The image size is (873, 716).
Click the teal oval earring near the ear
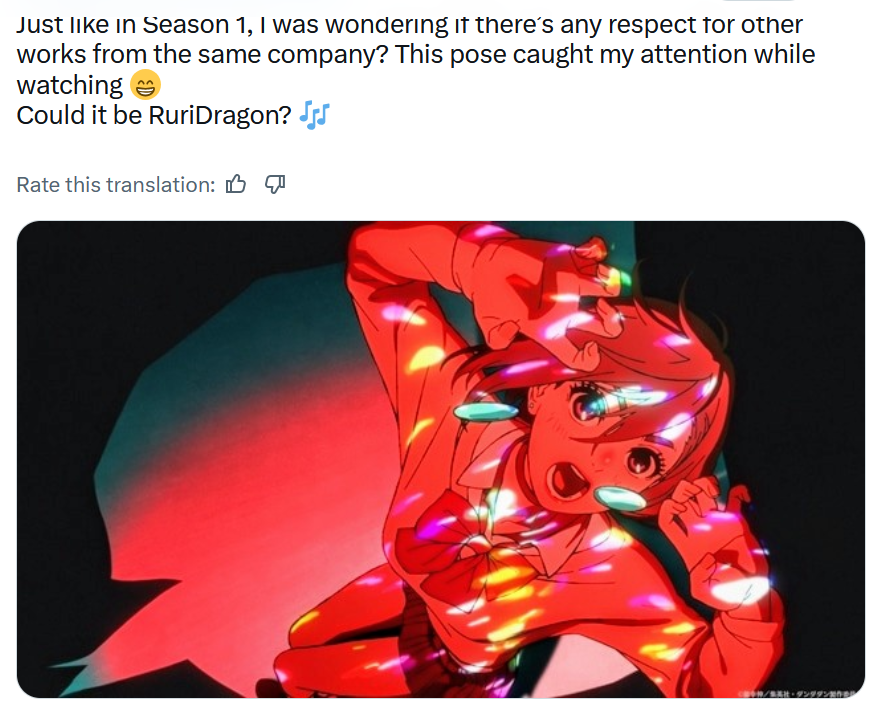coord(486,413)
